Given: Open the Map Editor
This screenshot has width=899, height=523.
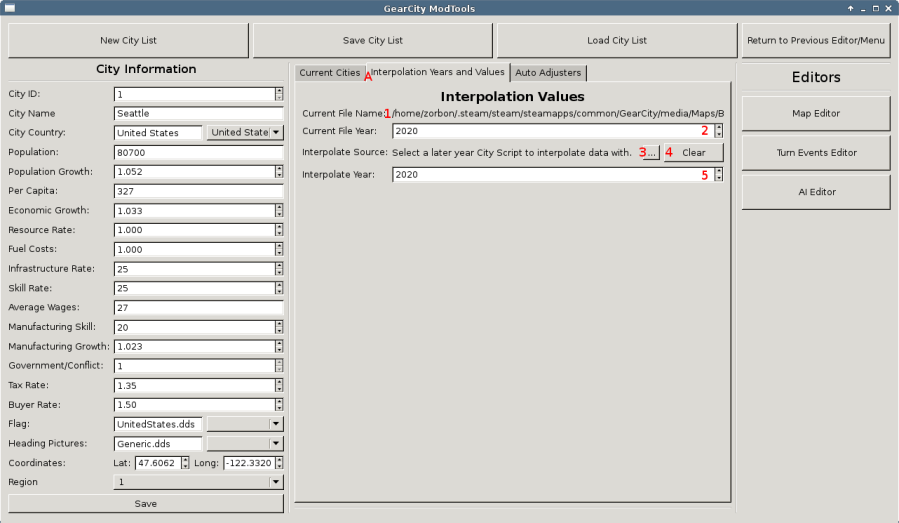Looking at the screenshot, I should pos(815,114).
